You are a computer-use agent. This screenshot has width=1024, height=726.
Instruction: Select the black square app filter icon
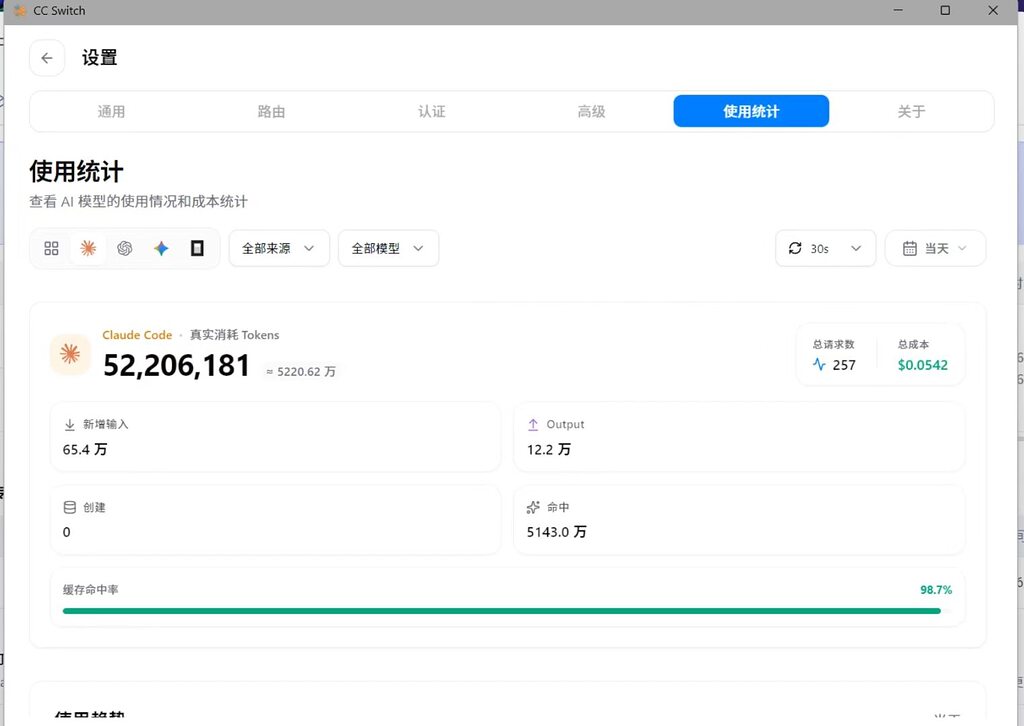pos(197,248)
